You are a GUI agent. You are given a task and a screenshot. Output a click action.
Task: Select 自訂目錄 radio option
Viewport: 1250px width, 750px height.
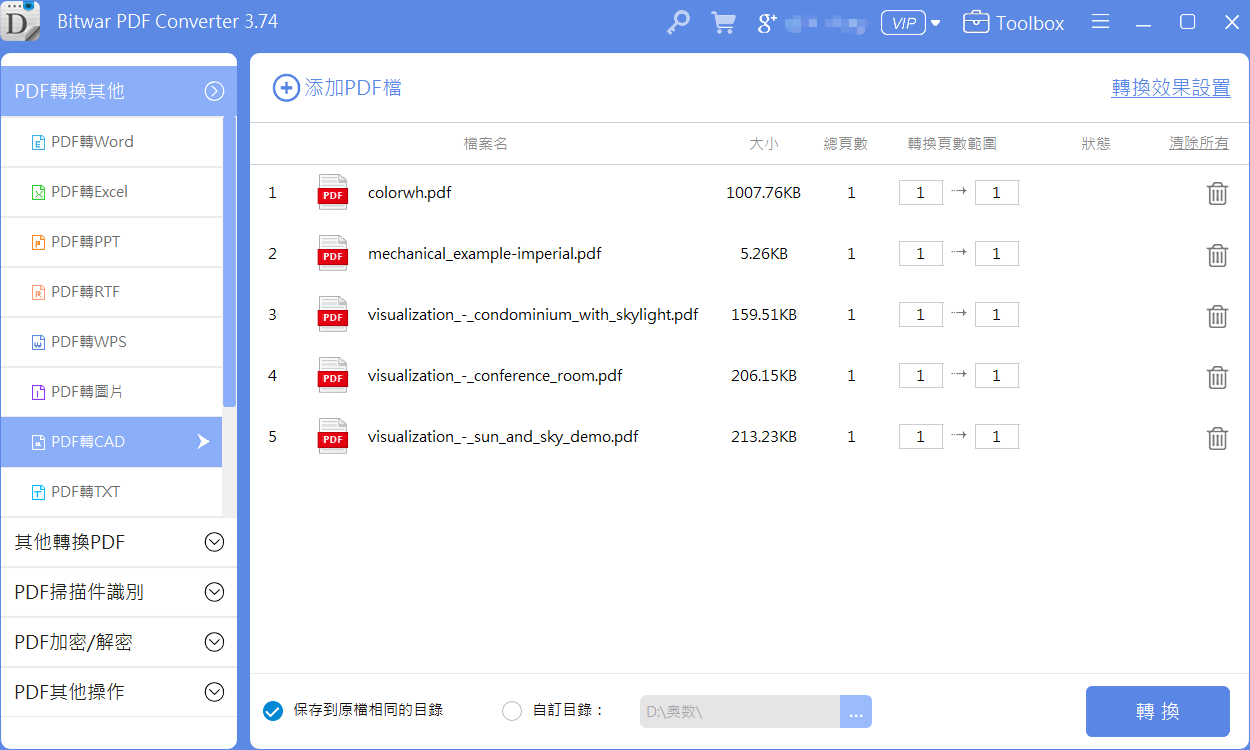pyautogui.click(x=512, y=711)
